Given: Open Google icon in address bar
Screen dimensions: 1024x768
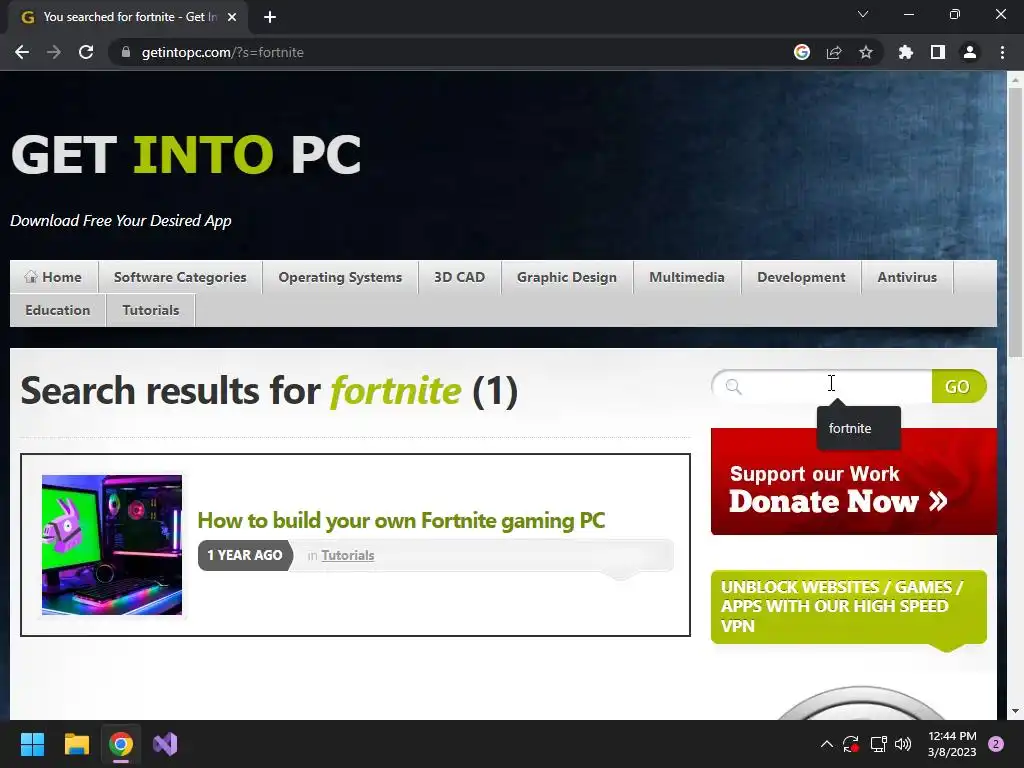Looking at the screenshot, I should [x=802, y=52].
